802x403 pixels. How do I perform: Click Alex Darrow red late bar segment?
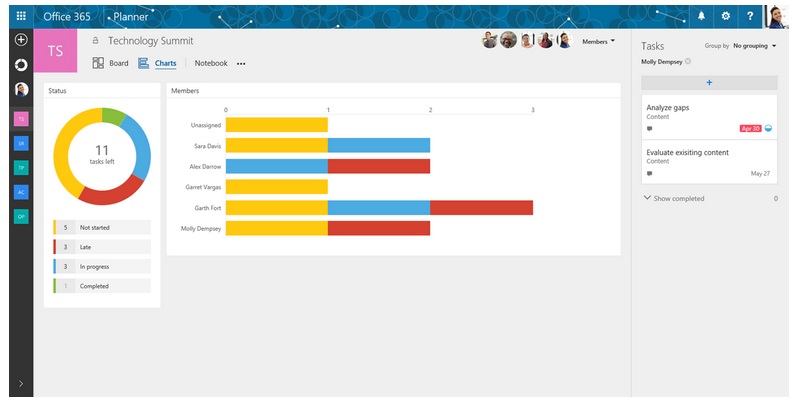(x=379, y=166)
